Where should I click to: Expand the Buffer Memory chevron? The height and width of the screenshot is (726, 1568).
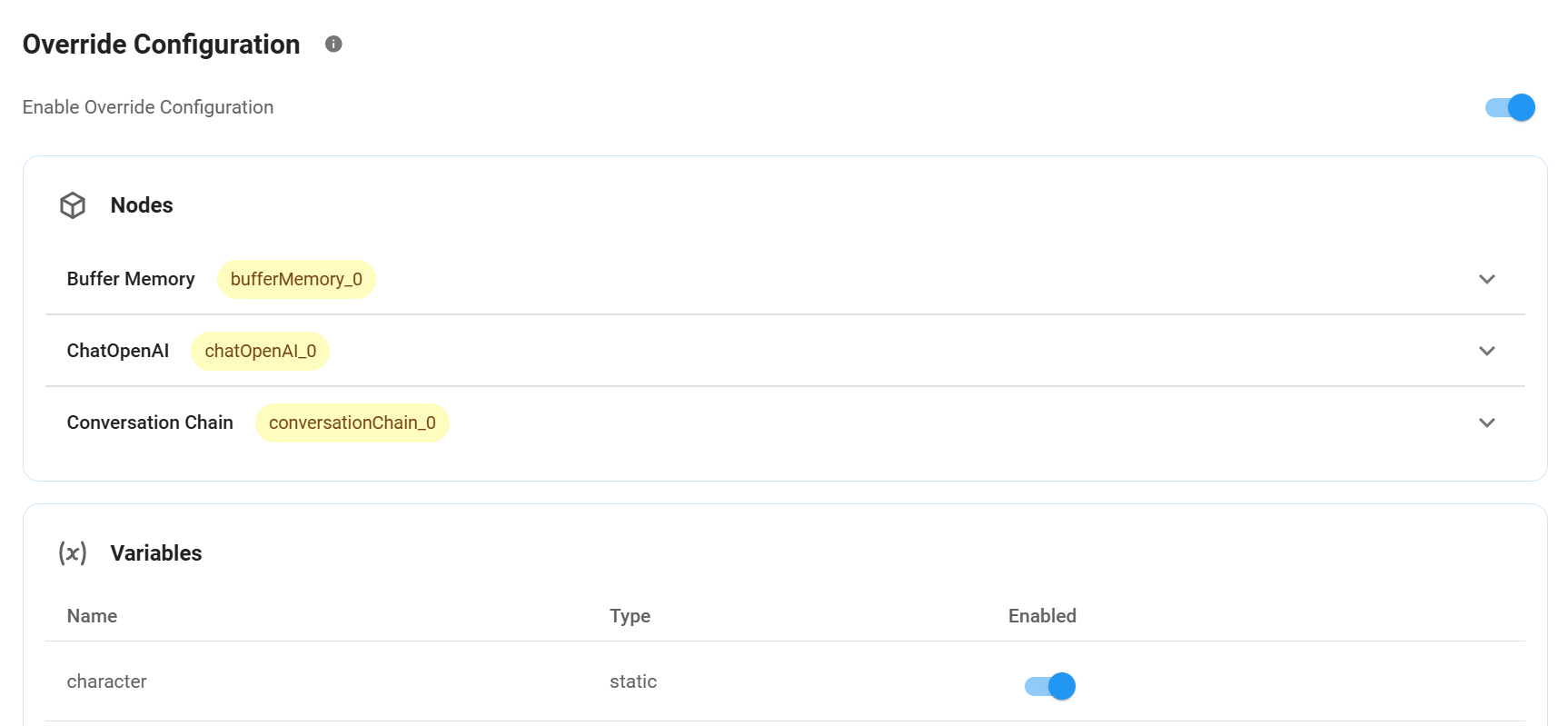coord(1486,279)
